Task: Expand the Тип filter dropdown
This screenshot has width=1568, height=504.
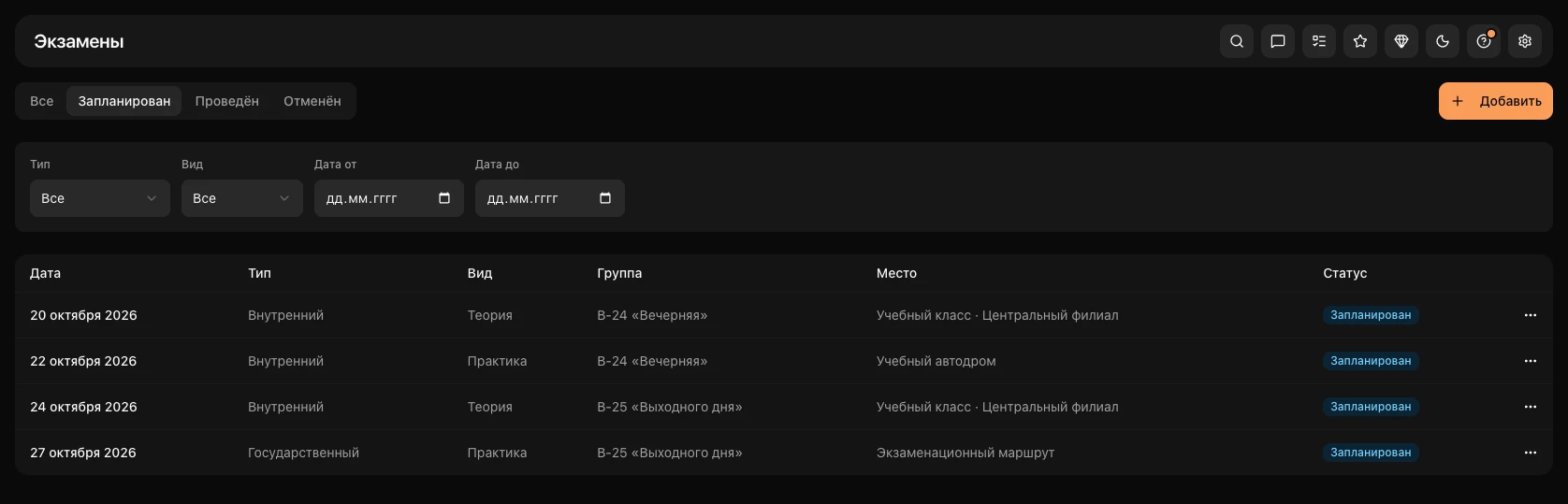Action: pyautogui.click(x=100, y=198)
